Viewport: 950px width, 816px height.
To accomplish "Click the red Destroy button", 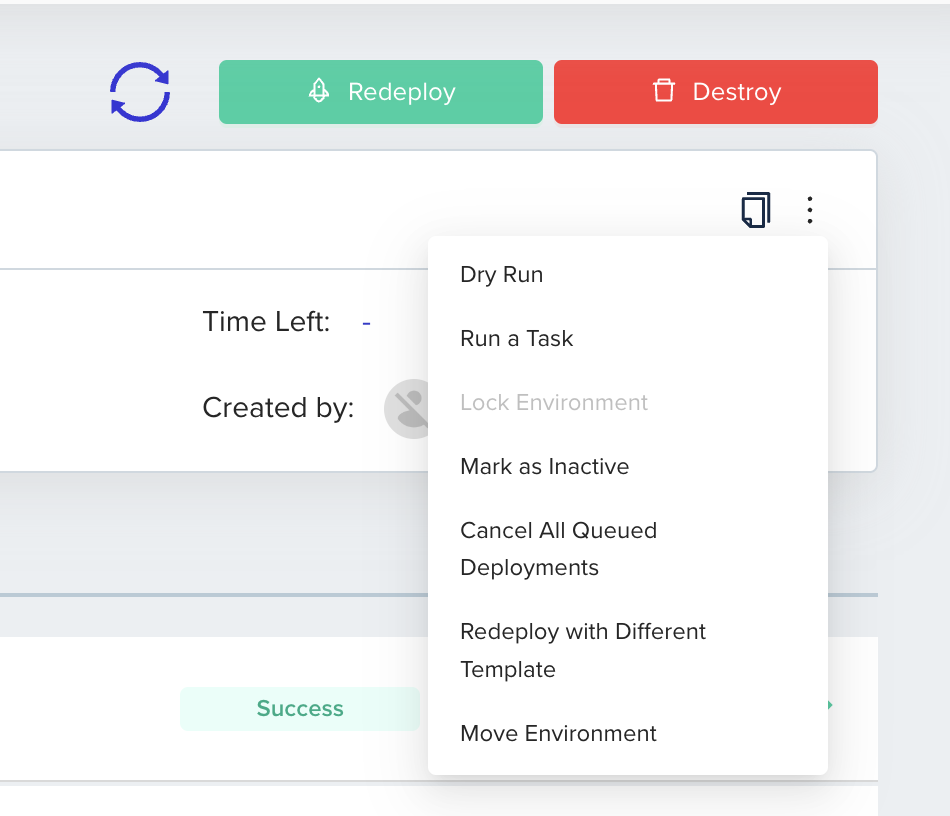I will click(716, 92).
